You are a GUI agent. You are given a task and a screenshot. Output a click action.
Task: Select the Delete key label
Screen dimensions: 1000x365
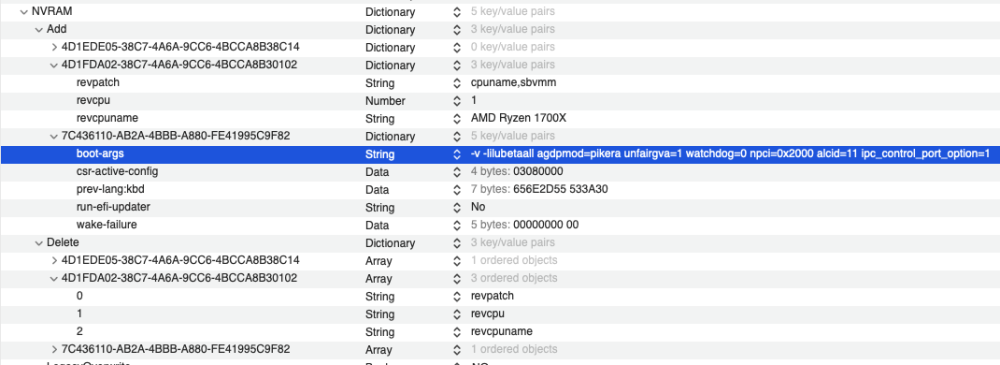(x=62, y=243)
